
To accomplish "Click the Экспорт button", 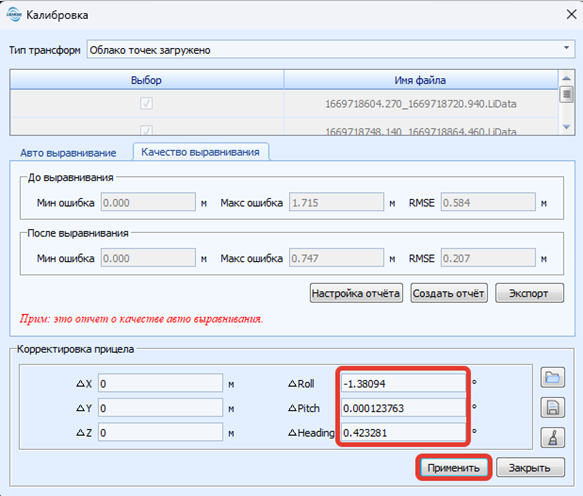I will tap(529, 293).
